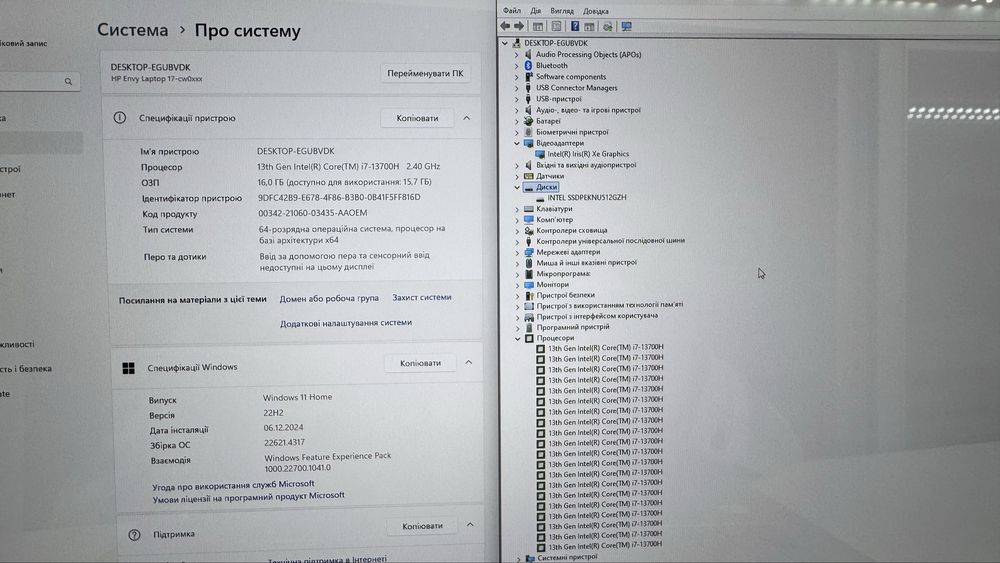Expand the Біометричні пристрої node
This screenshot has width=1000, height=563.
(517, 133)
